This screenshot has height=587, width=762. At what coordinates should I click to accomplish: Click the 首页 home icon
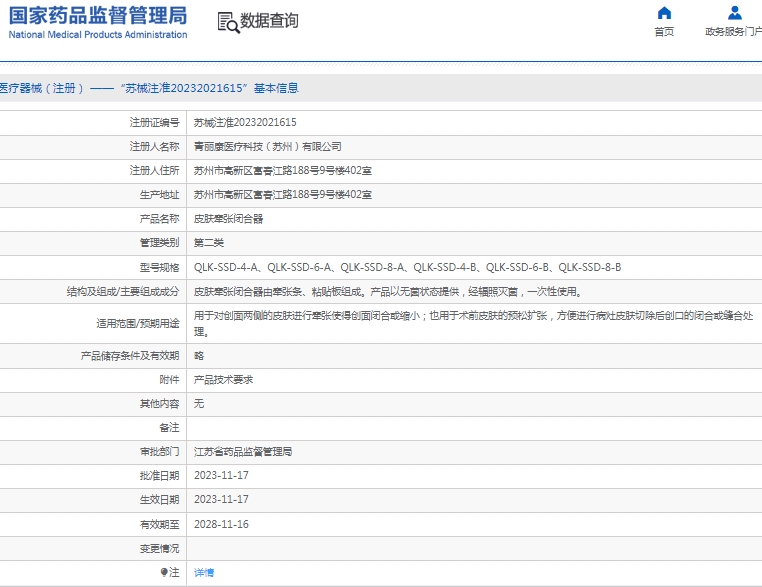pos(664,13)
